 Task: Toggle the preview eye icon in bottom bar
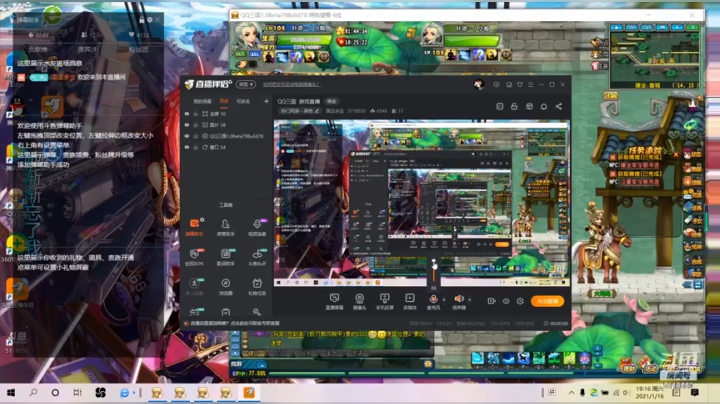506,301
